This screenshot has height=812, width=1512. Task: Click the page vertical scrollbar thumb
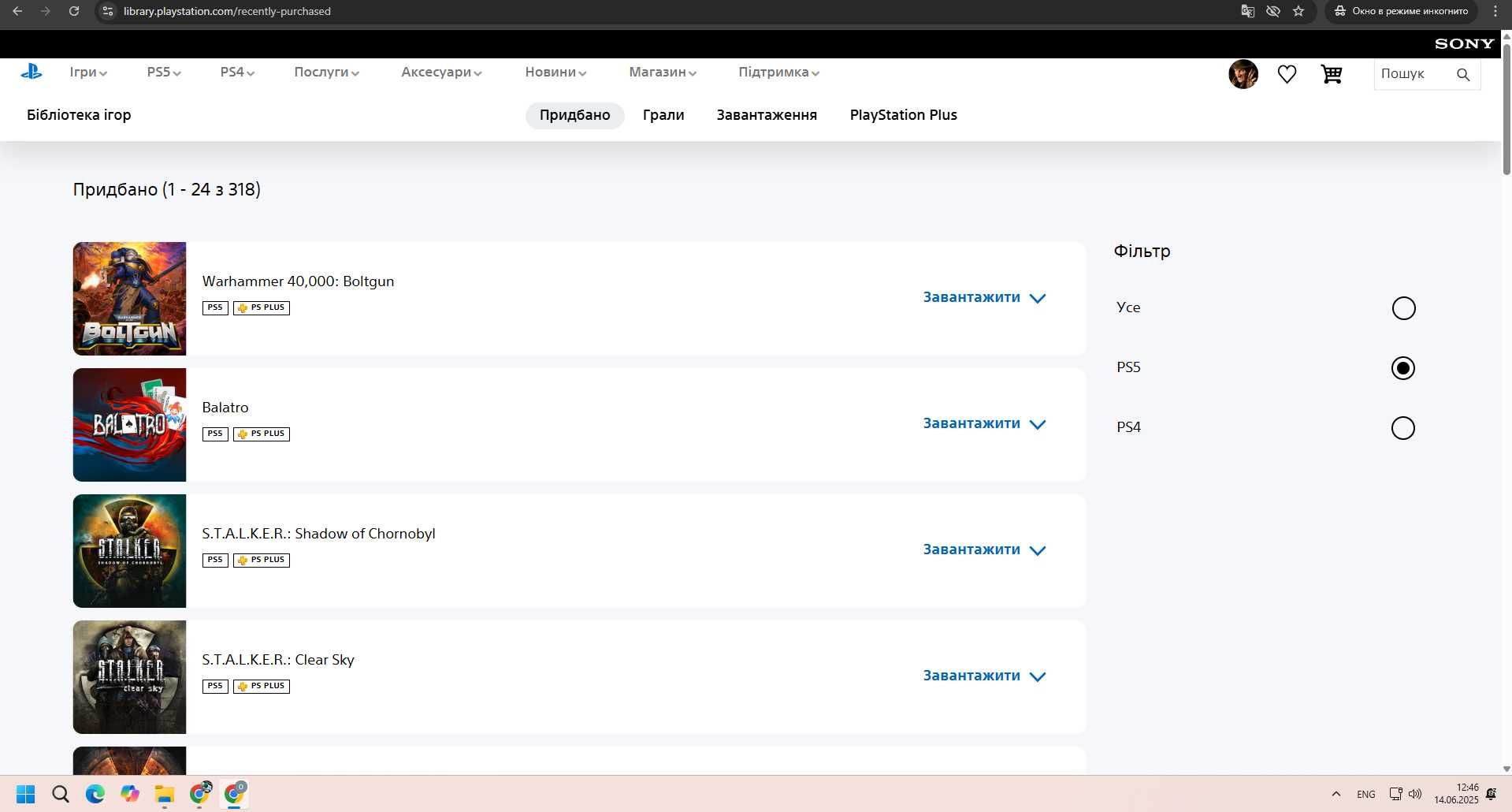coord(1506,109)
